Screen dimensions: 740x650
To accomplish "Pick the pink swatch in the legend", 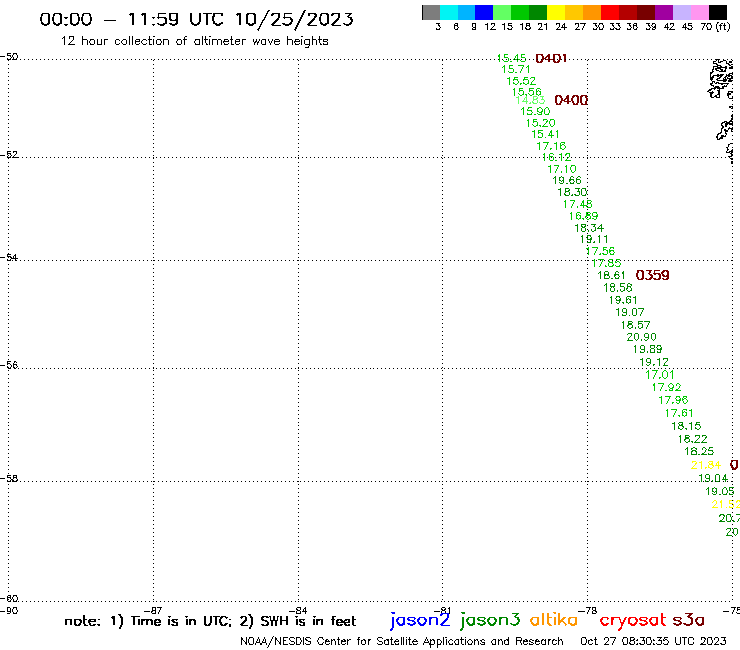I will [699, 12].
